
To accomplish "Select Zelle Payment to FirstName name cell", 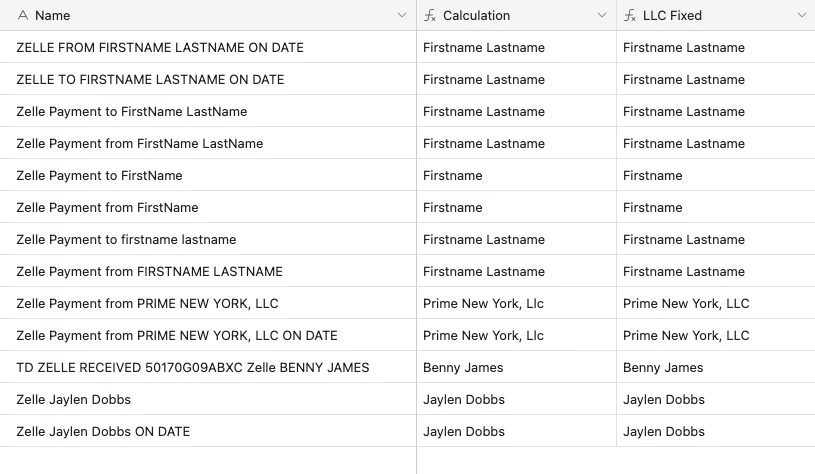I will pos(208,176).
